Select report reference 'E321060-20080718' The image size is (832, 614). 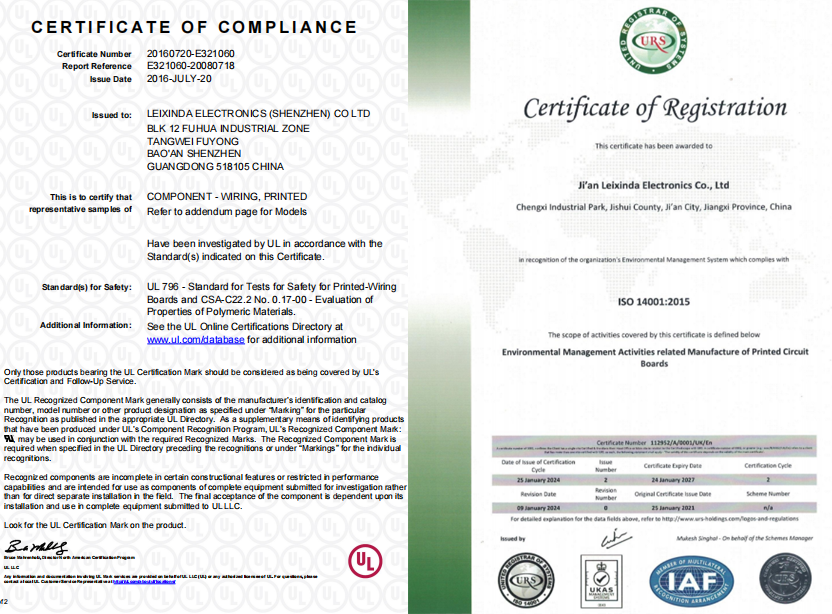click(190, 66)
